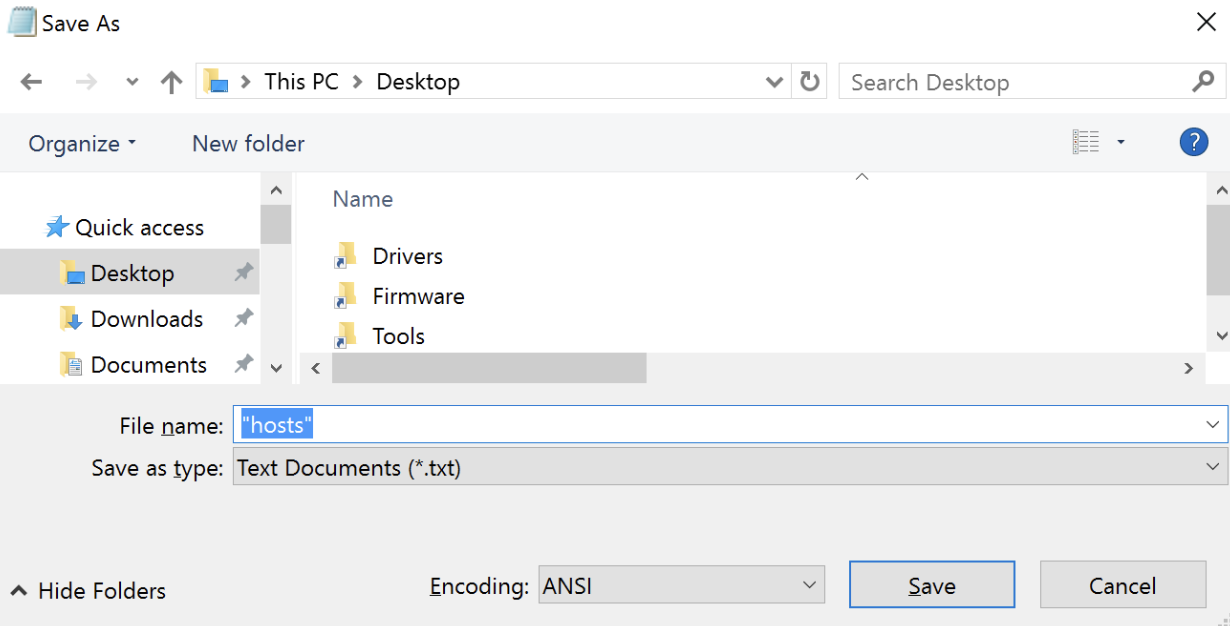Select the Drivers folder icon
Viewport: 1230px width, 626px height.
[x=346, y=255]
